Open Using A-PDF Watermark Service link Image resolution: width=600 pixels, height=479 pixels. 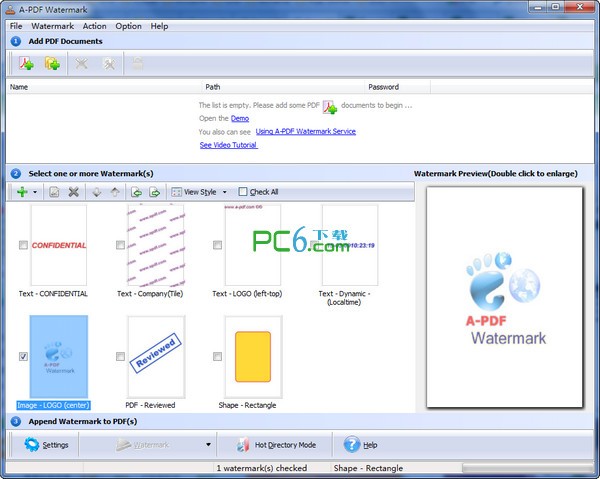click(x=306, y=132)
